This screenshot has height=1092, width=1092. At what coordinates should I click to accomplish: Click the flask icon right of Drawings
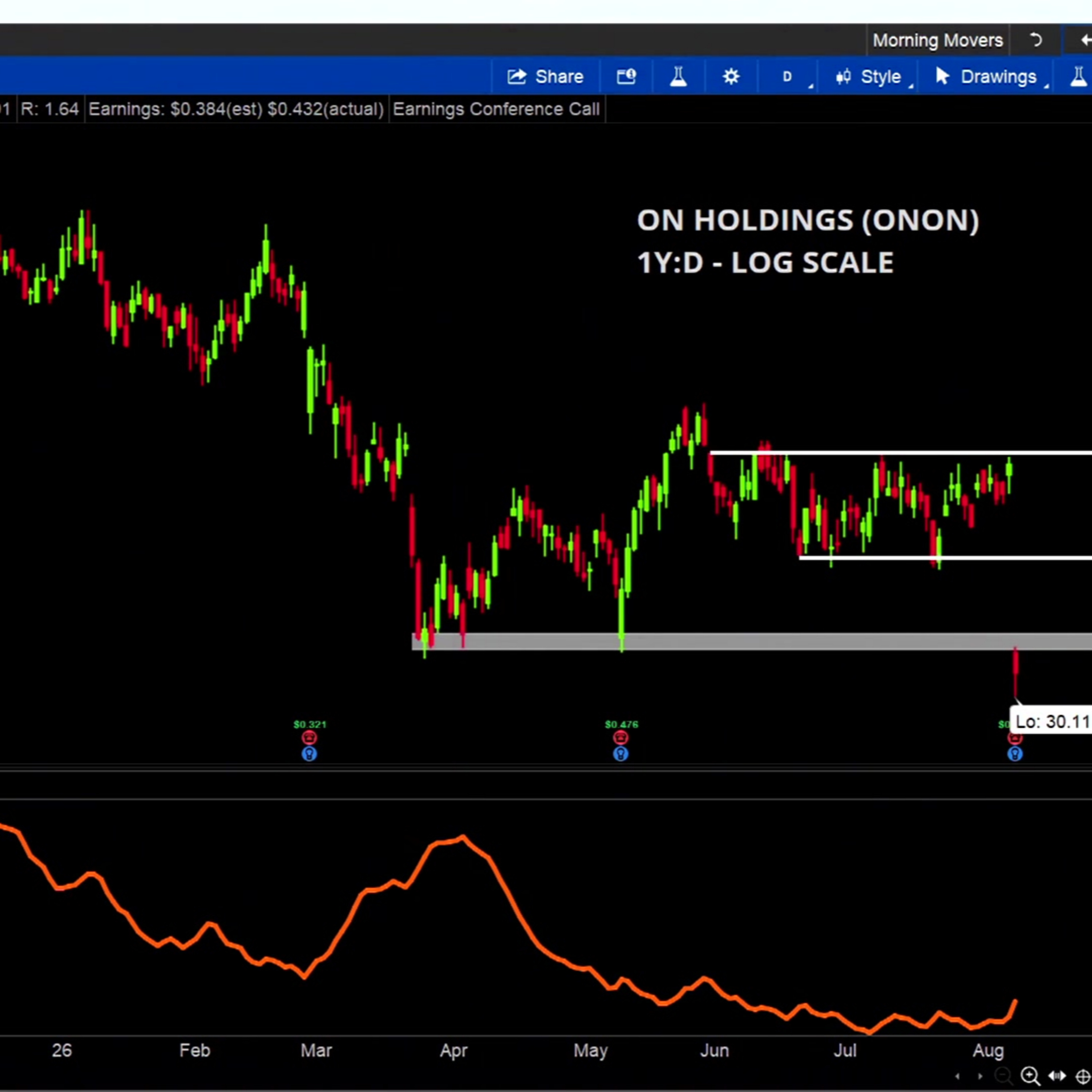pos(1079,76)
